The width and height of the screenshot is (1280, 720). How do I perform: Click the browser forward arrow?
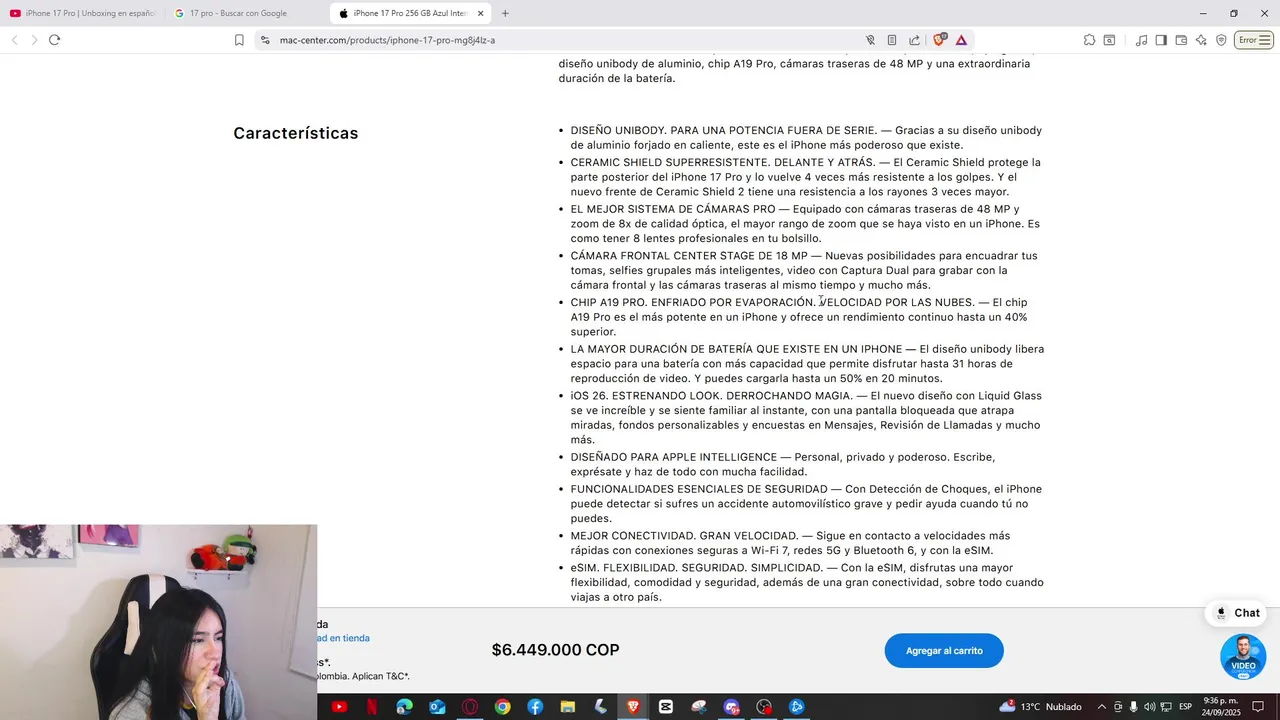point(34,40)
